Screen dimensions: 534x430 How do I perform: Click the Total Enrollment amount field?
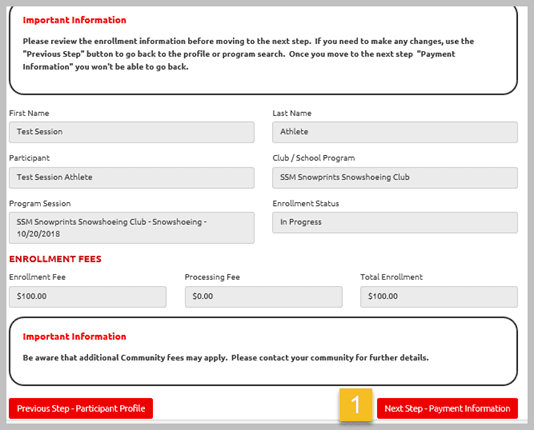click(x=439, y=297)
